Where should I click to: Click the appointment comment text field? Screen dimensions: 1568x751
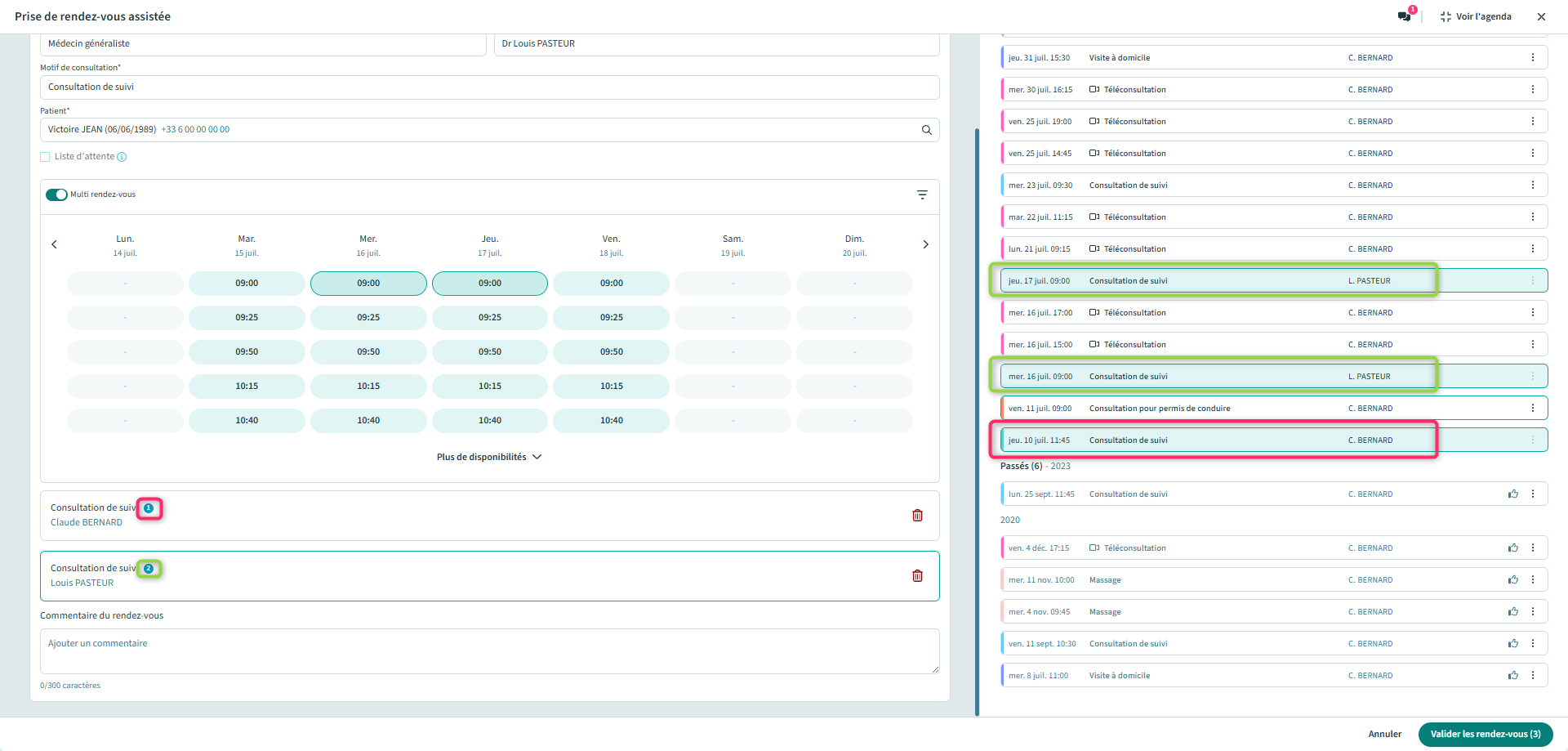click(489, 650)
